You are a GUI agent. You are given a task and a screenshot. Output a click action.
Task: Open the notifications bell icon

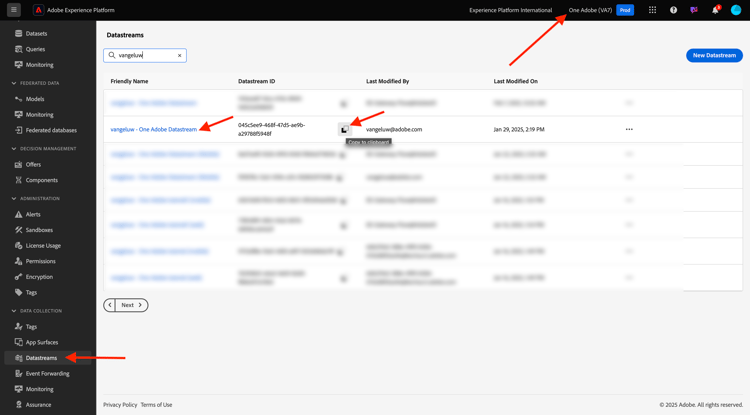[715, 10]
